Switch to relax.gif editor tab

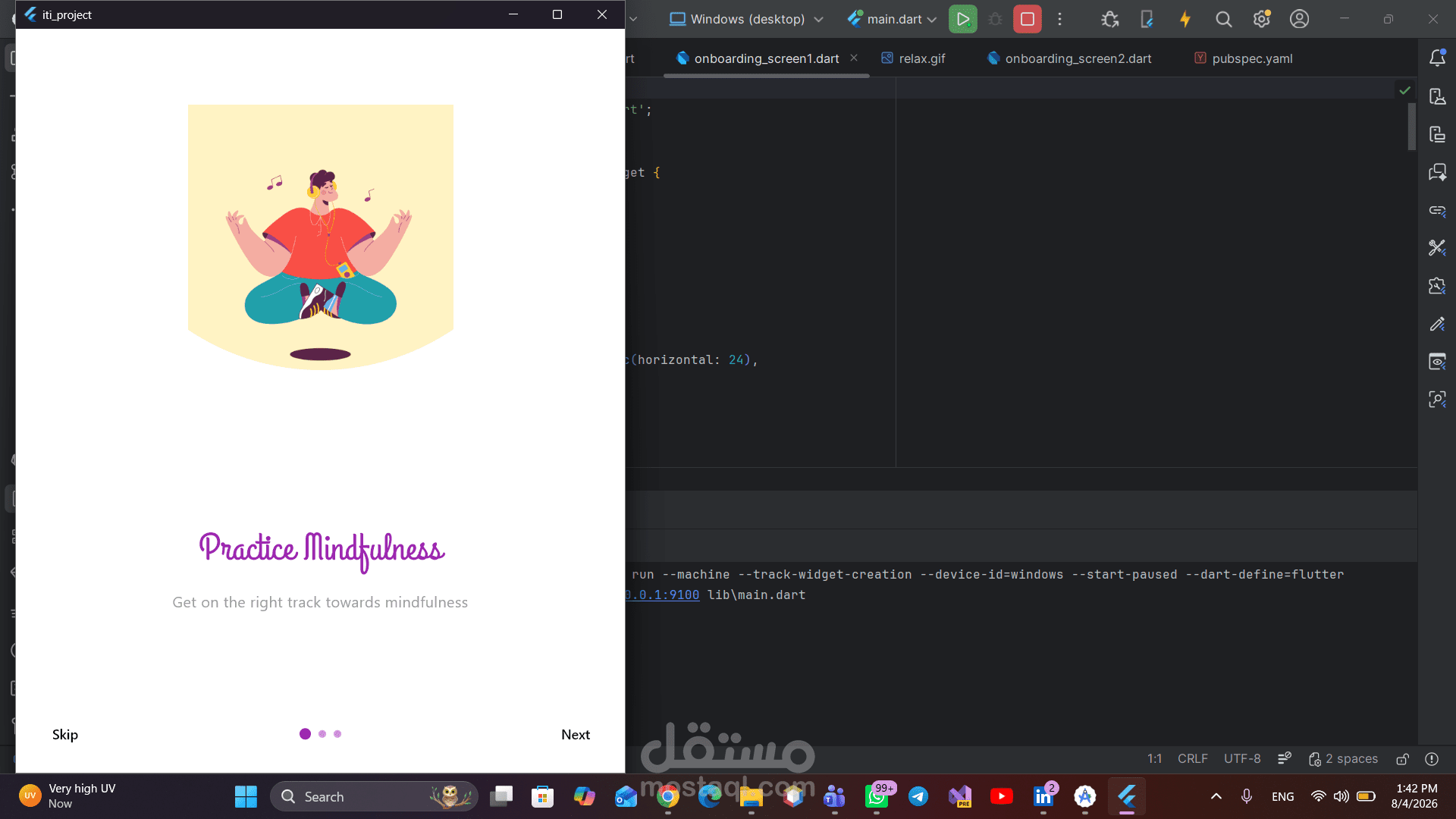coord(913,58)
